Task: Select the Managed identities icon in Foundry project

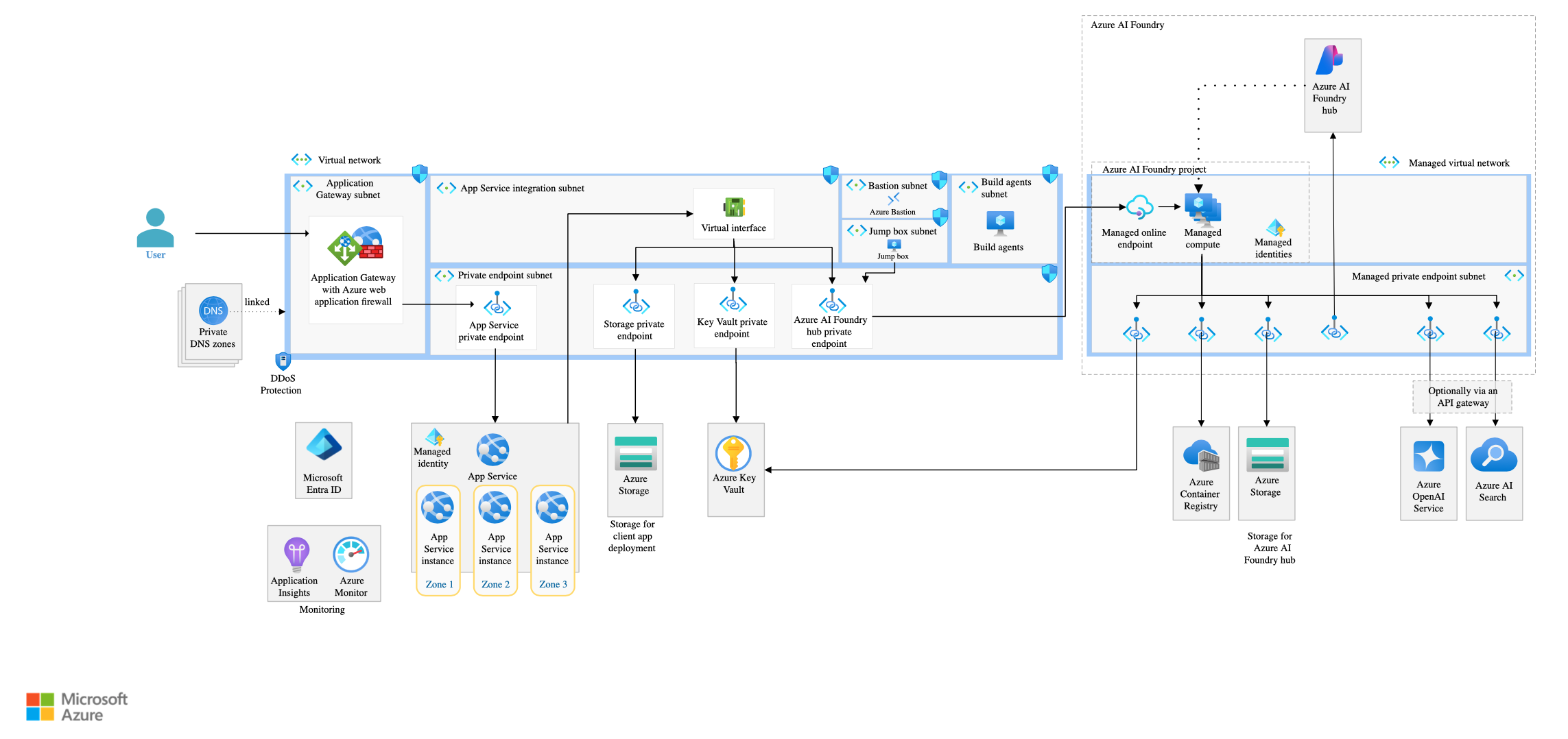Action: click(x=1275, y=228)
